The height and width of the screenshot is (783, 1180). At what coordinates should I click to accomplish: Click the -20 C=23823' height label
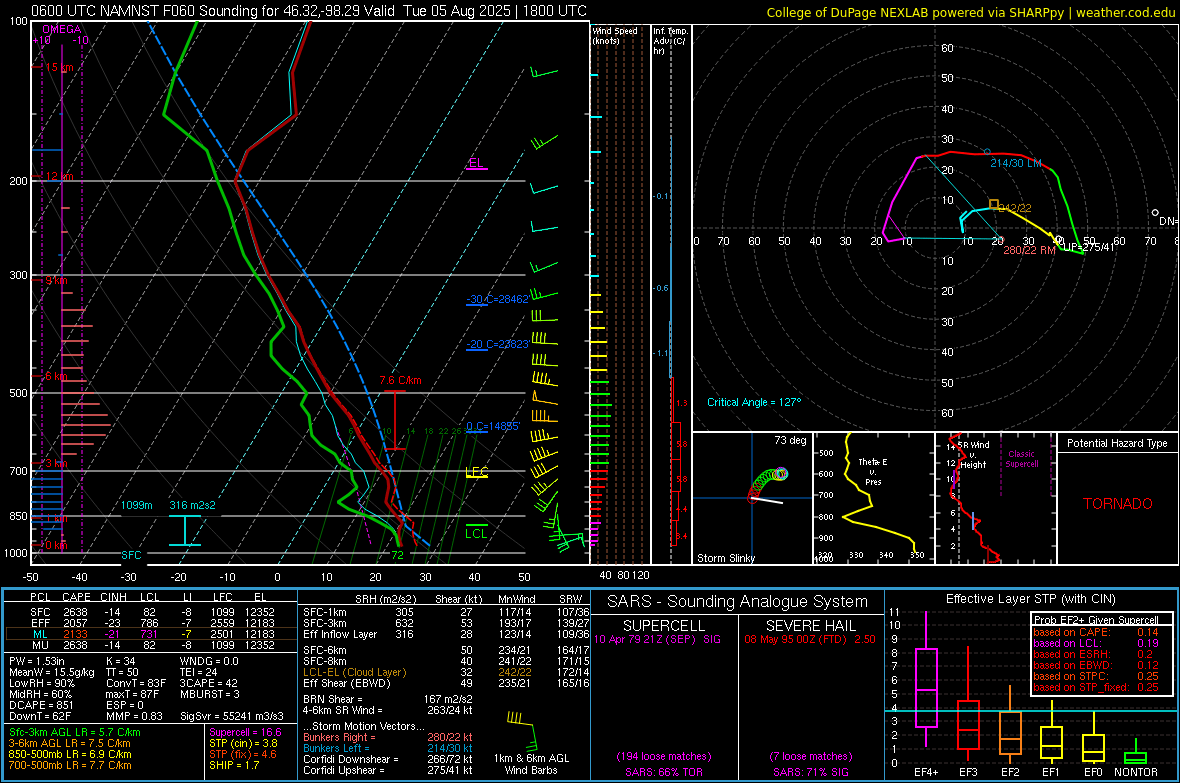497,345
